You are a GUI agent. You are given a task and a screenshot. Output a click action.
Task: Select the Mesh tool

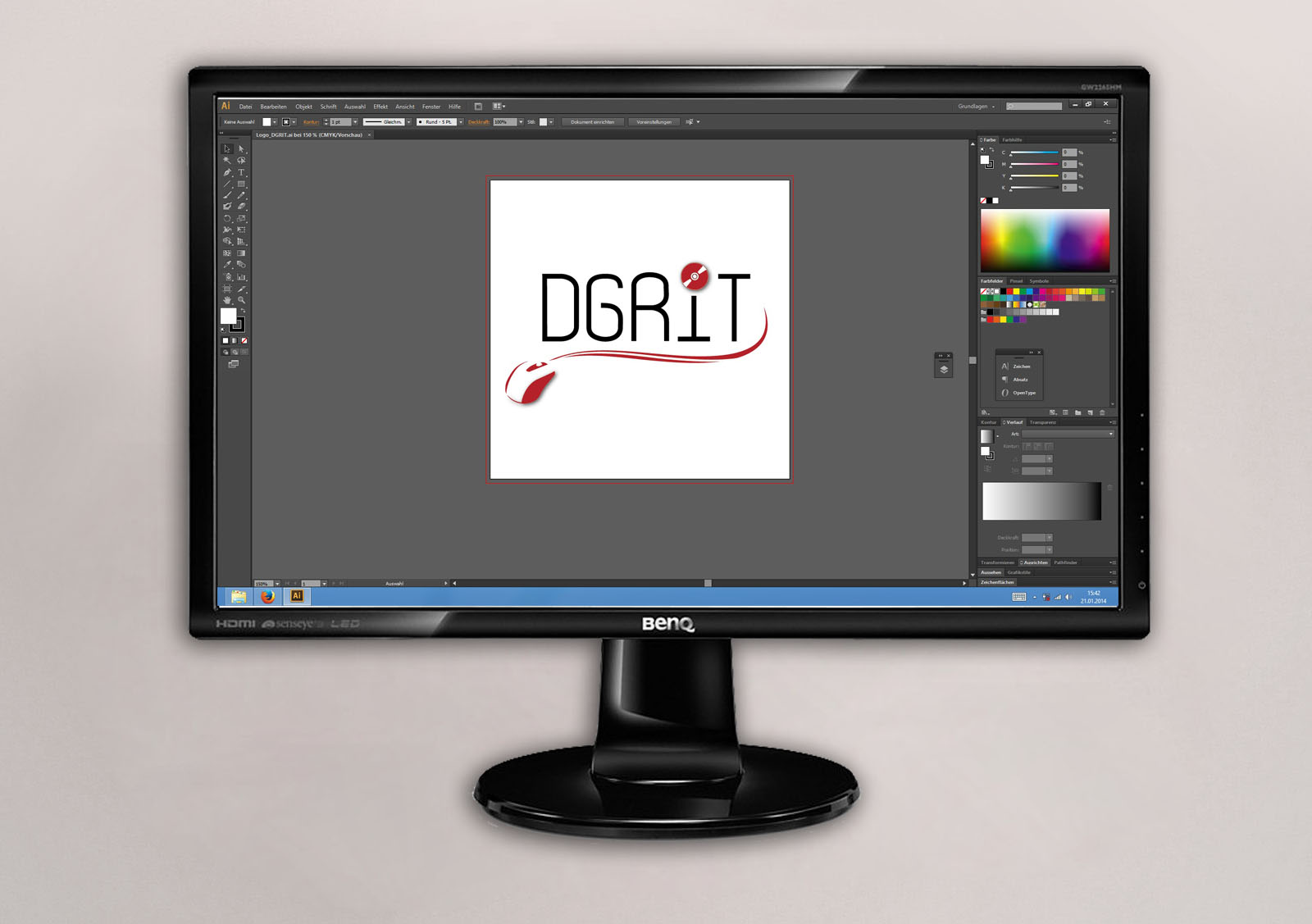227,253
